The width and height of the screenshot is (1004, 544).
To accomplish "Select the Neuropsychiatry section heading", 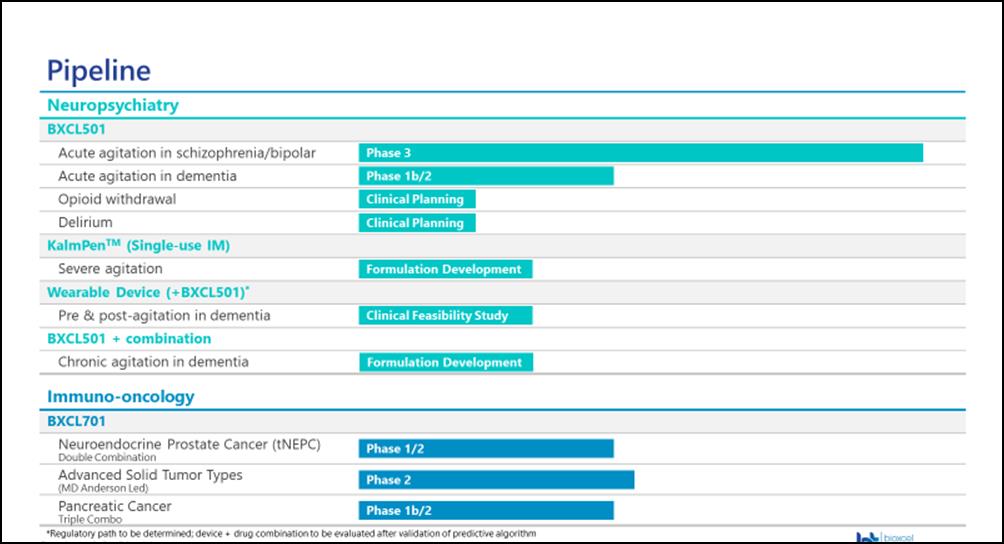I will coord(113,104).
